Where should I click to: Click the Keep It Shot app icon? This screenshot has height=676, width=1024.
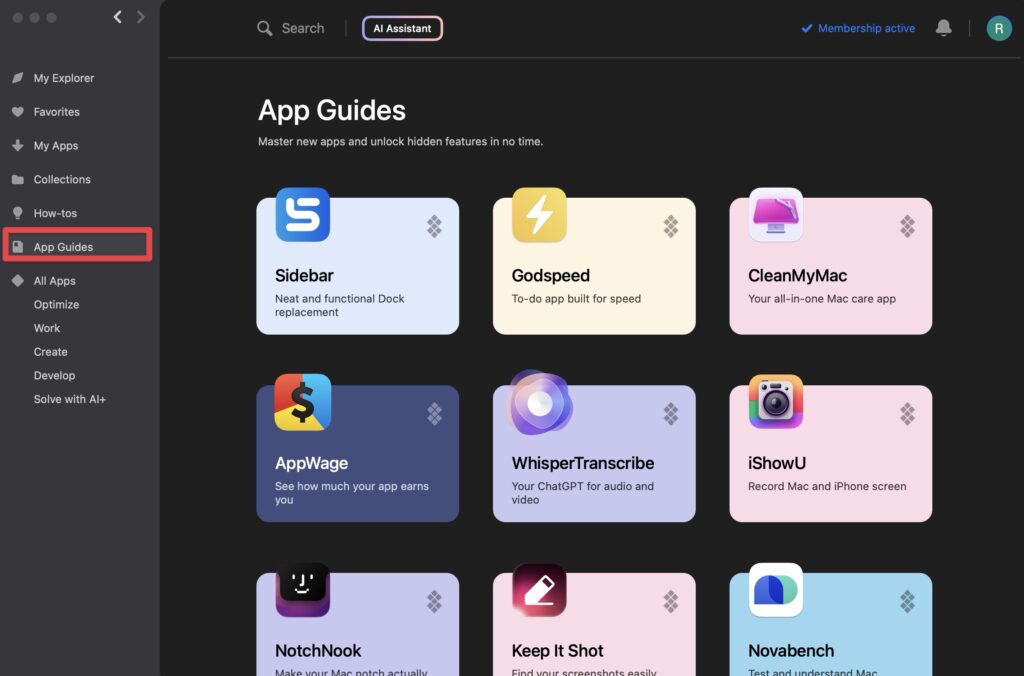[x=539, y=590]
